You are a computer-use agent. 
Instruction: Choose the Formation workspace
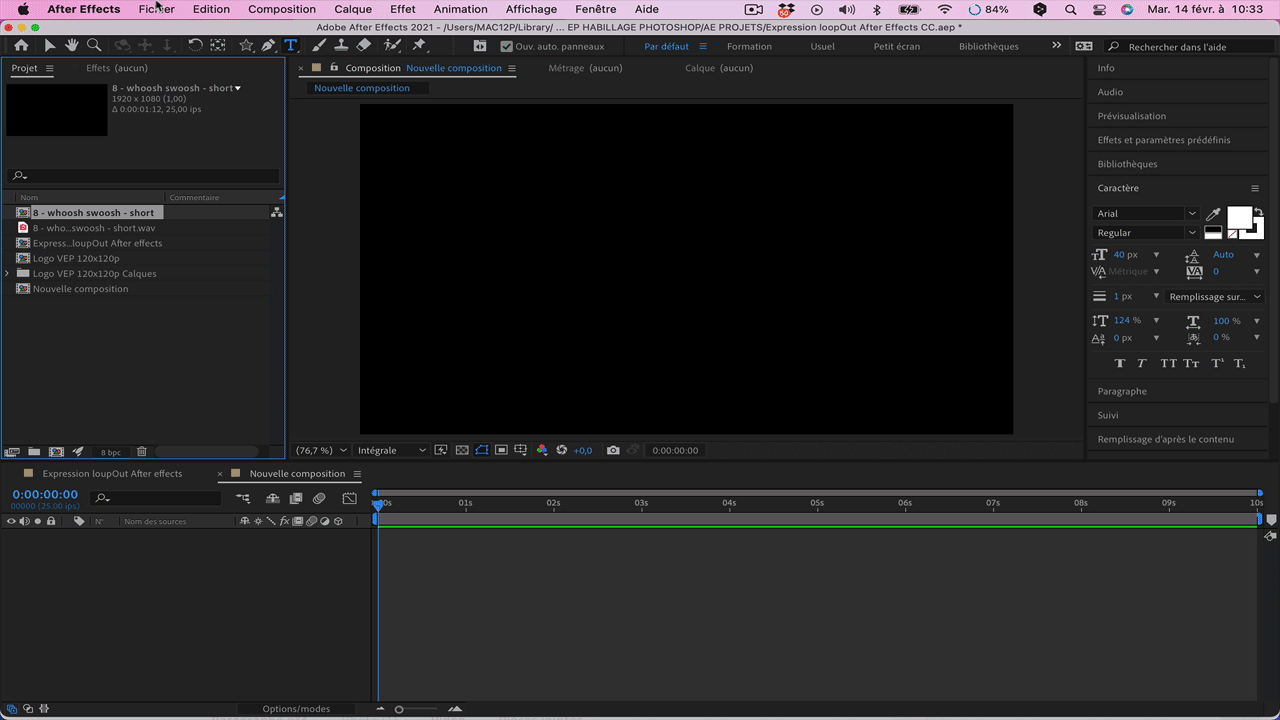(x=749, y=46)
